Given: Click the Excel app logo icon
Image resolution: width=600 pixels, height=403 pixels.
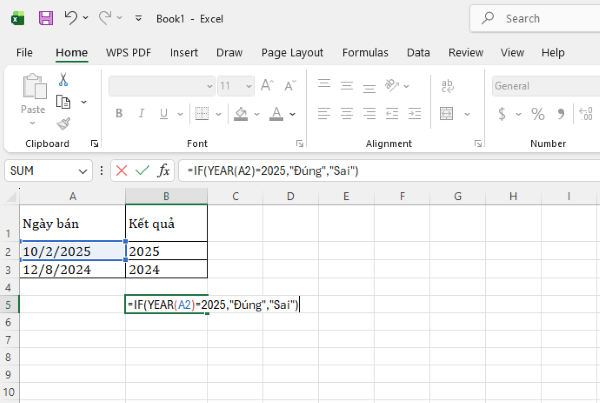Looking at the screenshot, I should (18, 18).
